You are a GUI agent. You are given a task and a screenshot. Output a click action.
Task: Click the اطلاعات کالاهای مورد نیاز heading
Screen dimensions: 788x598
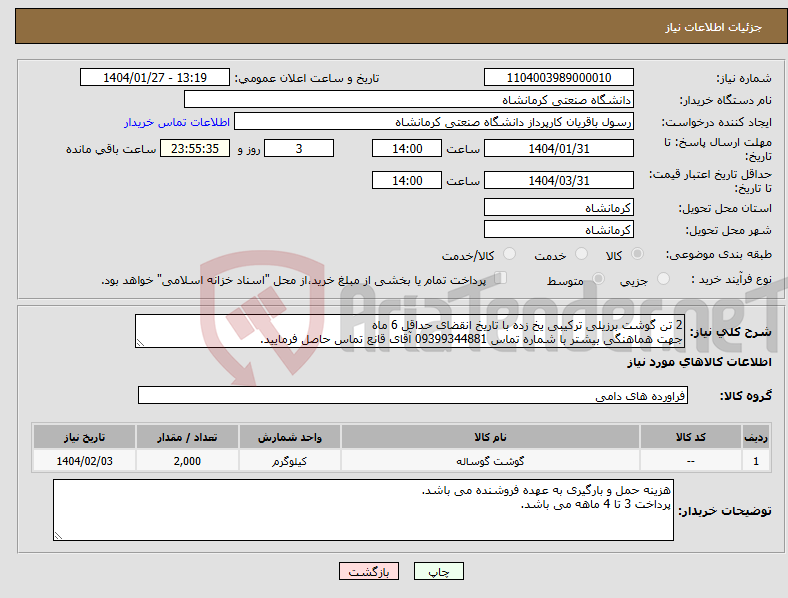[x=700, y=362]
